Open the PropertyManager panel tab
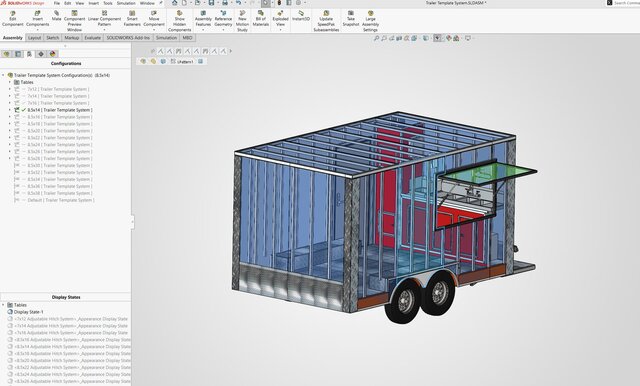 (18, 54)
